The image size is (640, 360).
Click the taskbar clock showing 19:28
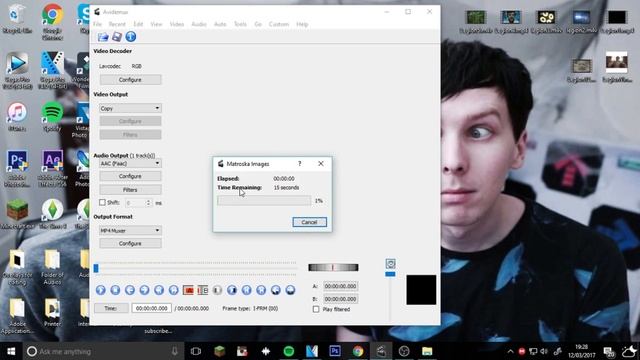click(x=581, y=351)
